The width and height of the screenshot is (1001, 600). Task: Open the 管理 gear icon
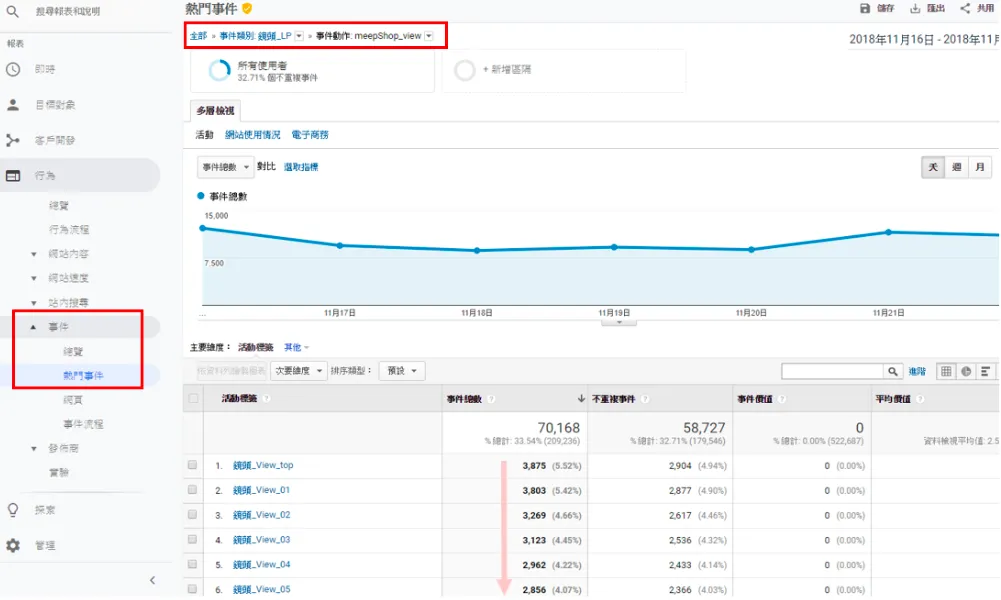pos(13,545)
